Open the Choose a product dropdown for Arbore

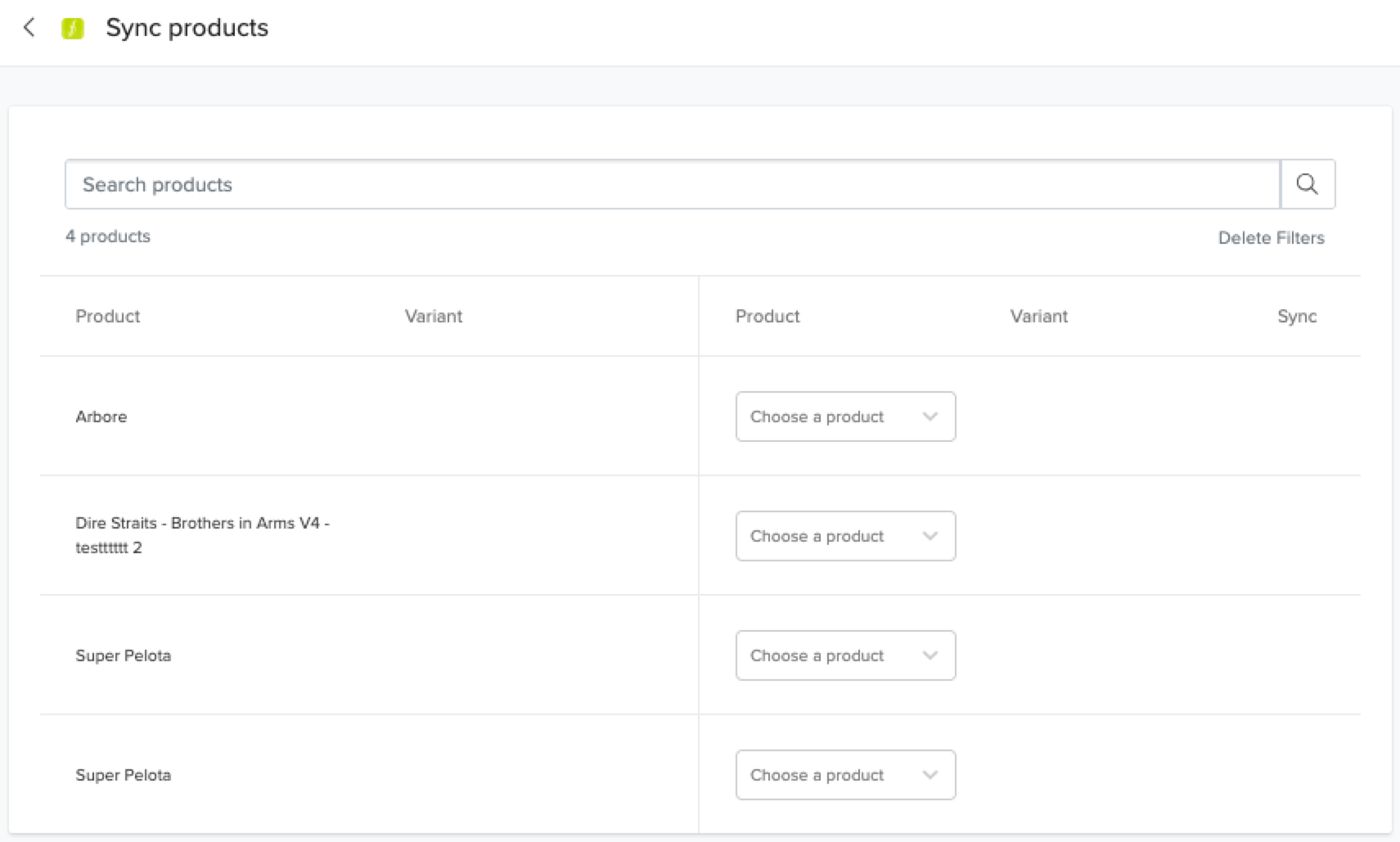click(x=845, y=416)
